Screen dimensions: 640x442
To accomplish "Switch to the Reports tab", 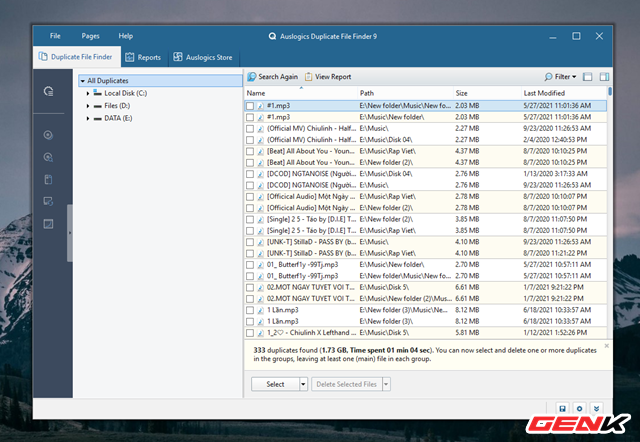I will coord(143,57).
